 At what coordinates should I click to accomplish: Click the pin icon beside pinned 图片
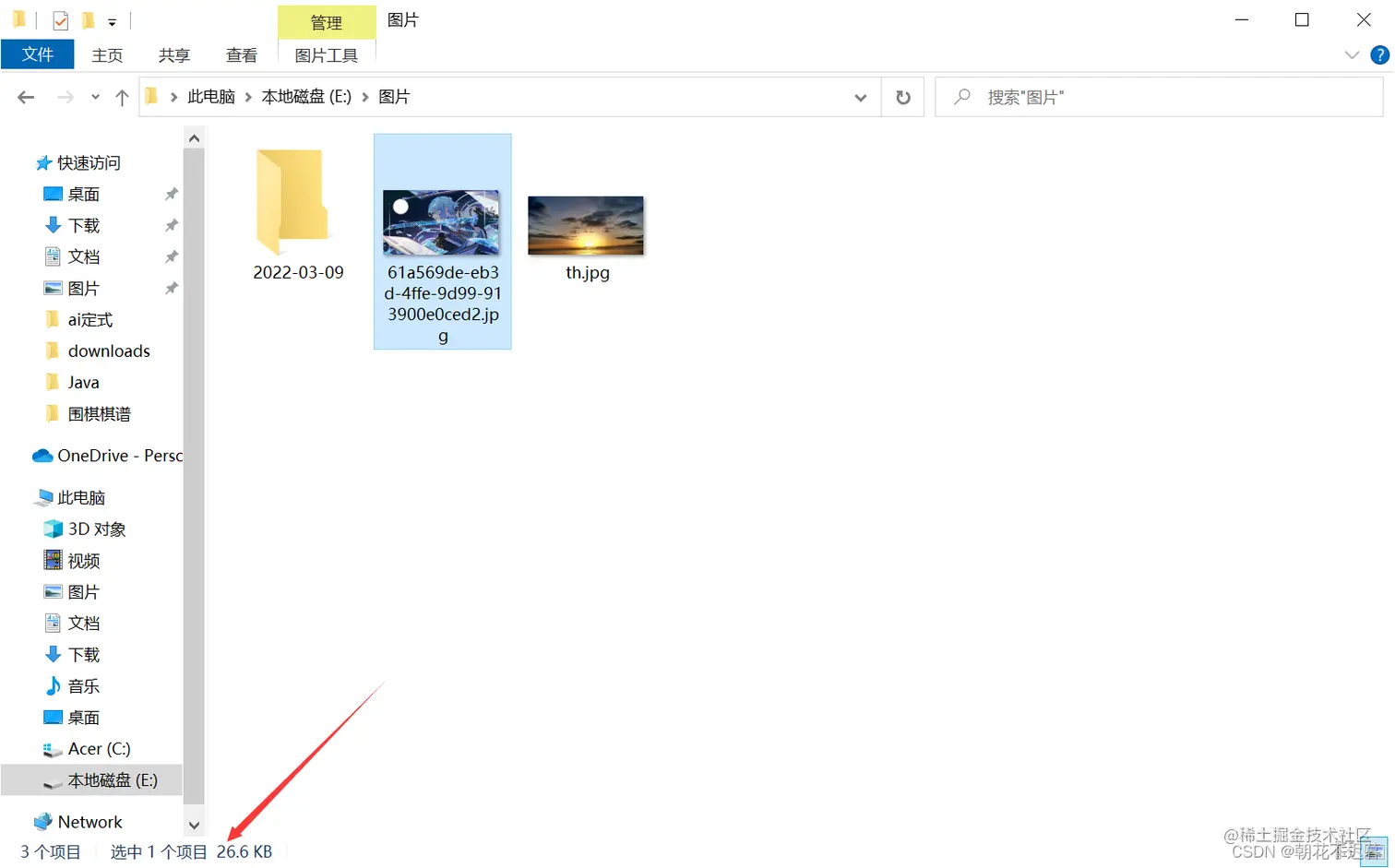(x=171, y=289)
